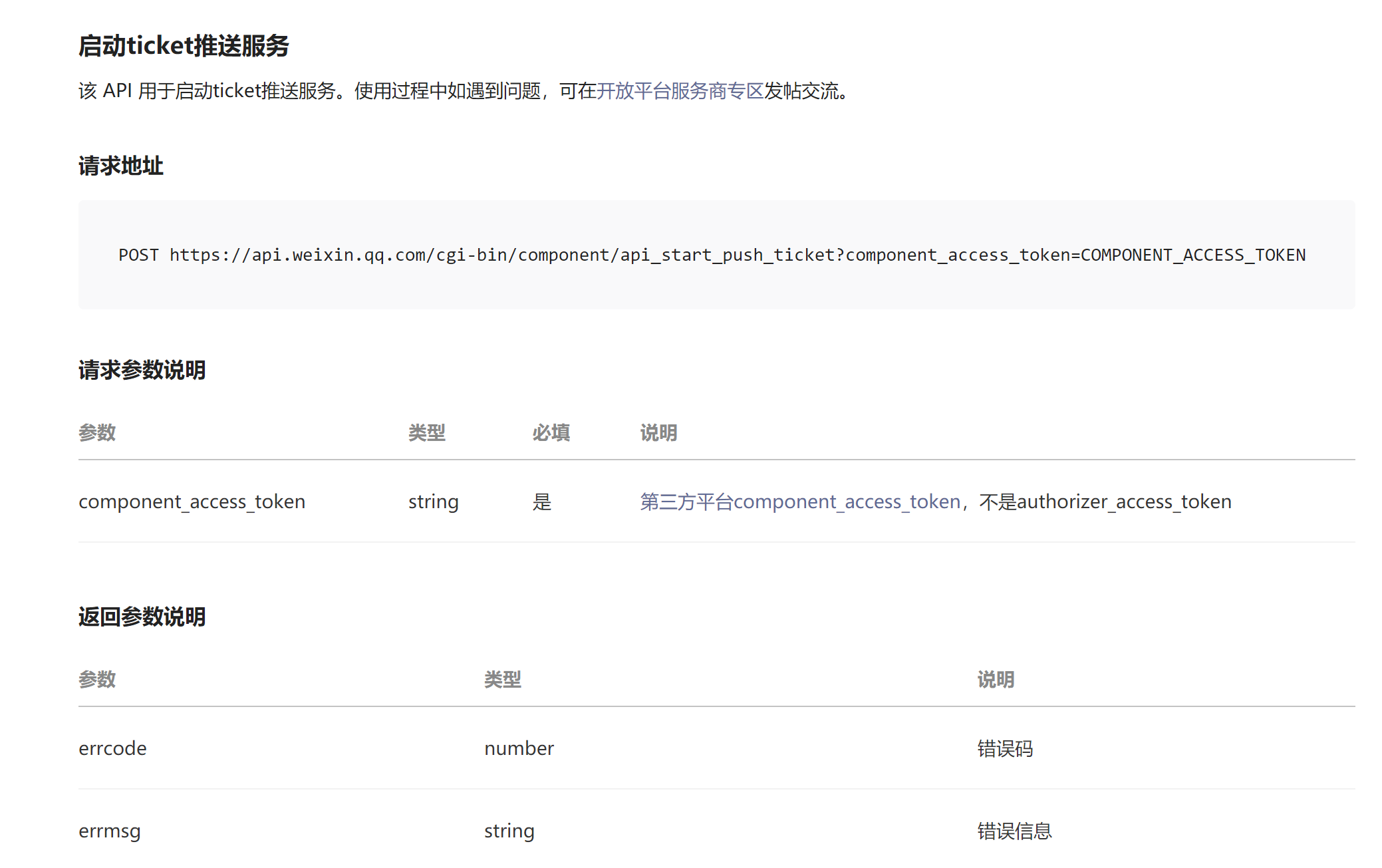The height and width of the screenshot is (868, 1382).
Task: Click the 错误信息 description cell
Action: pyautogui.click(x=1014, y=831)
